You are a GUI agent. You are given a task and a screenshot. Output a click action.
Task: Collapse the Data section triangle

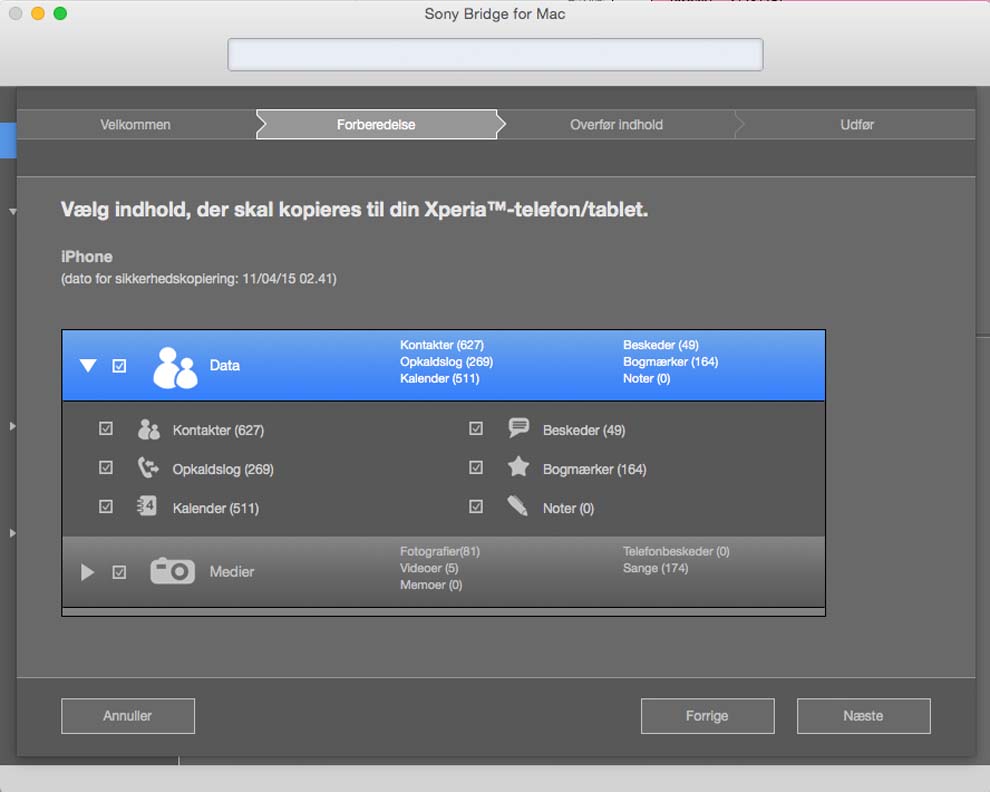pyautogui.click(x=88, y=366)
